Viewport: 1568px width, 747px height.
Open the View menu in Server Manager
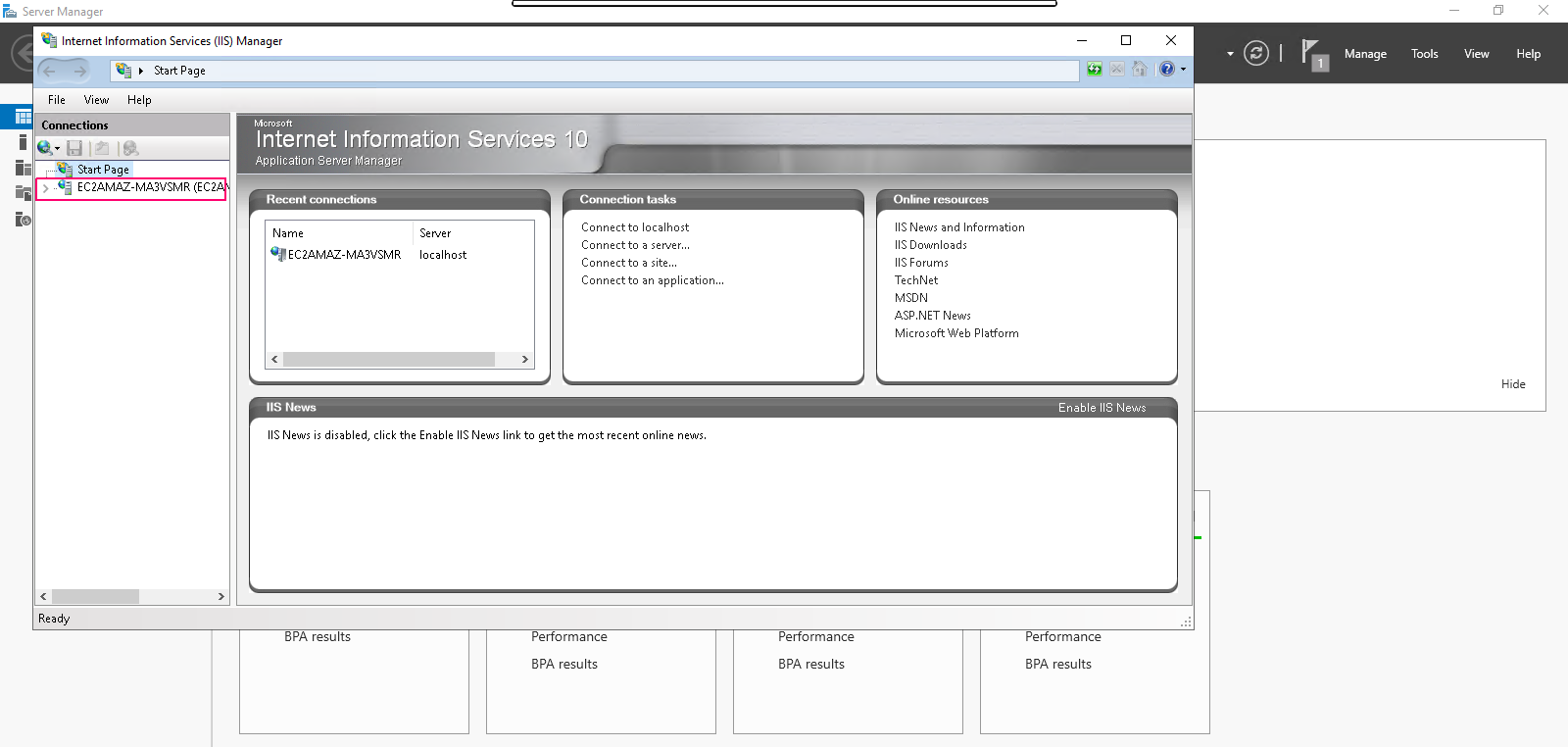tap(1477, 54)
